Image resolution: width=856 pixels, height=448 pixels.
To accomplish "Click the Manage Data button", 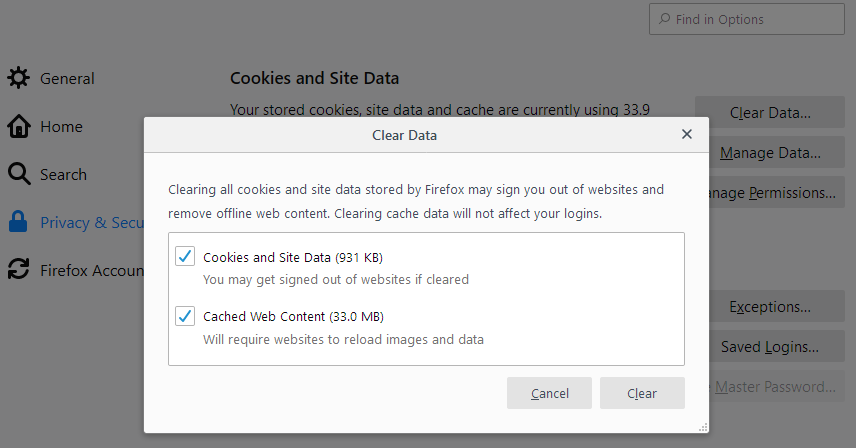I will coord(770,153).
